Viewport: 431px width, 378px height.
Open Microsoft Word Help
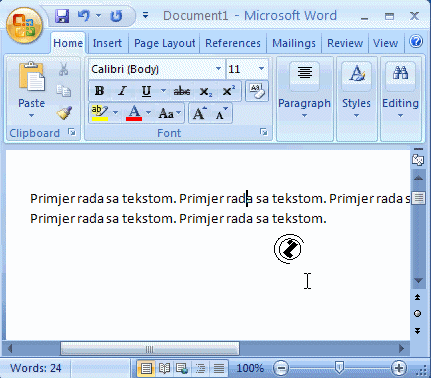tap(416, 42)
